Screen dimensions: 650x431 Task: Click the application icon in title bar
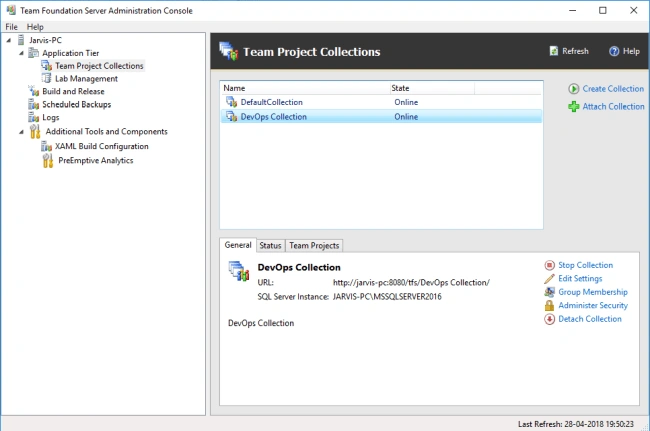[11, 10]
